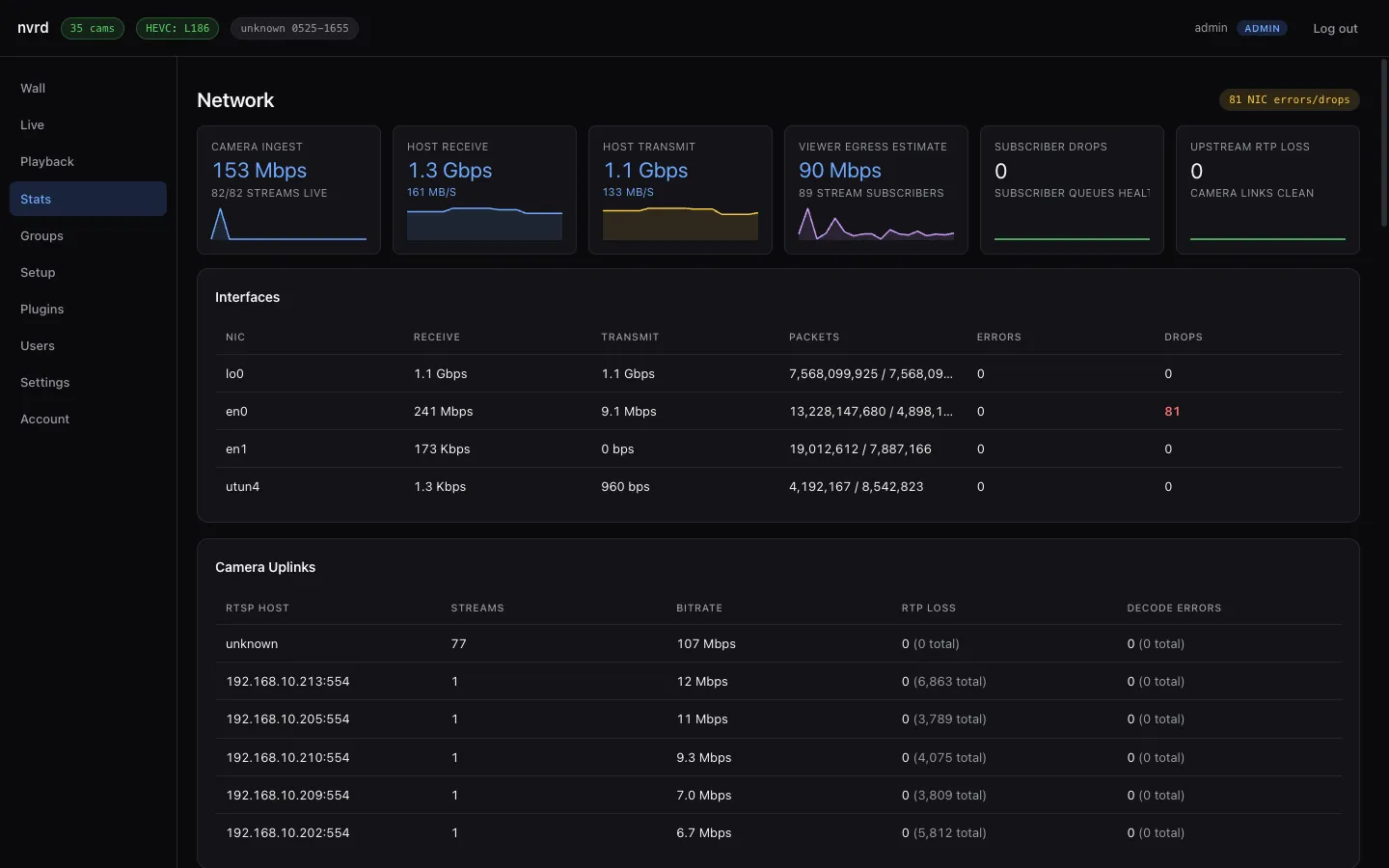Open the Camera Ingest card sparkline
This screenshot has height=868, width=1389.
click(x=288, y=225)
